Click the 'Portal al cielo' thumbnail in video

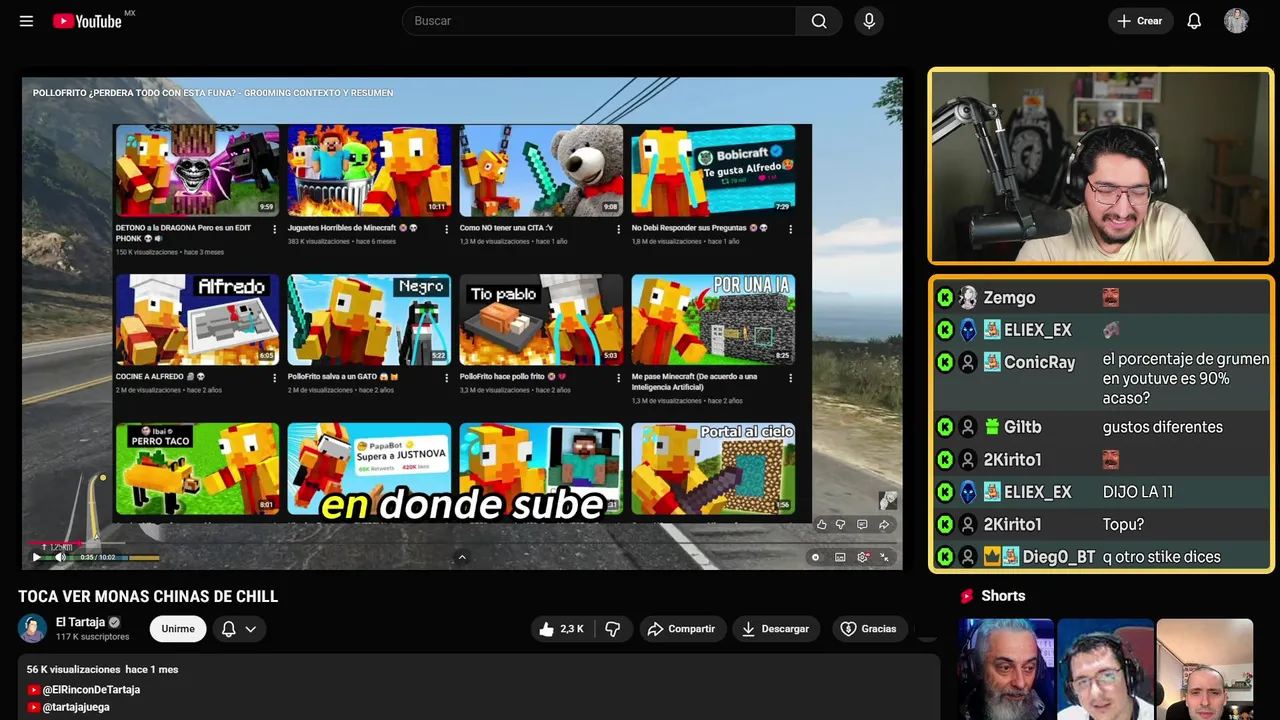[713, 468]
